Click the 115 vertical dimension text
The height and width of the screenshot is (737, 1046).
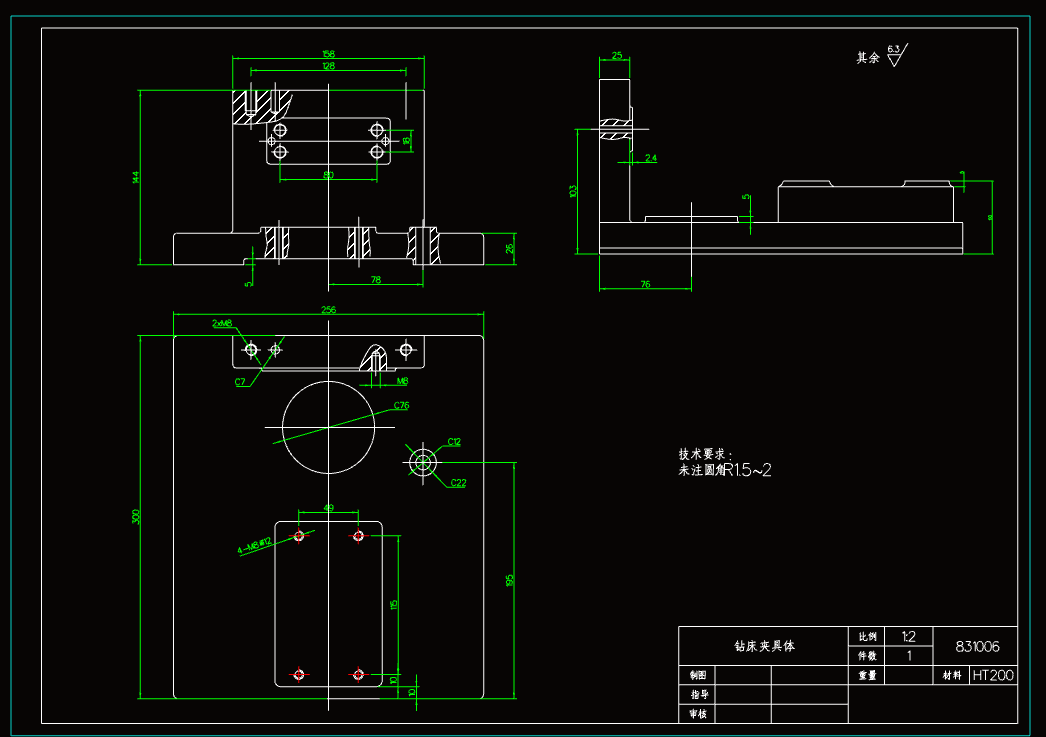[x=394, y=604]
